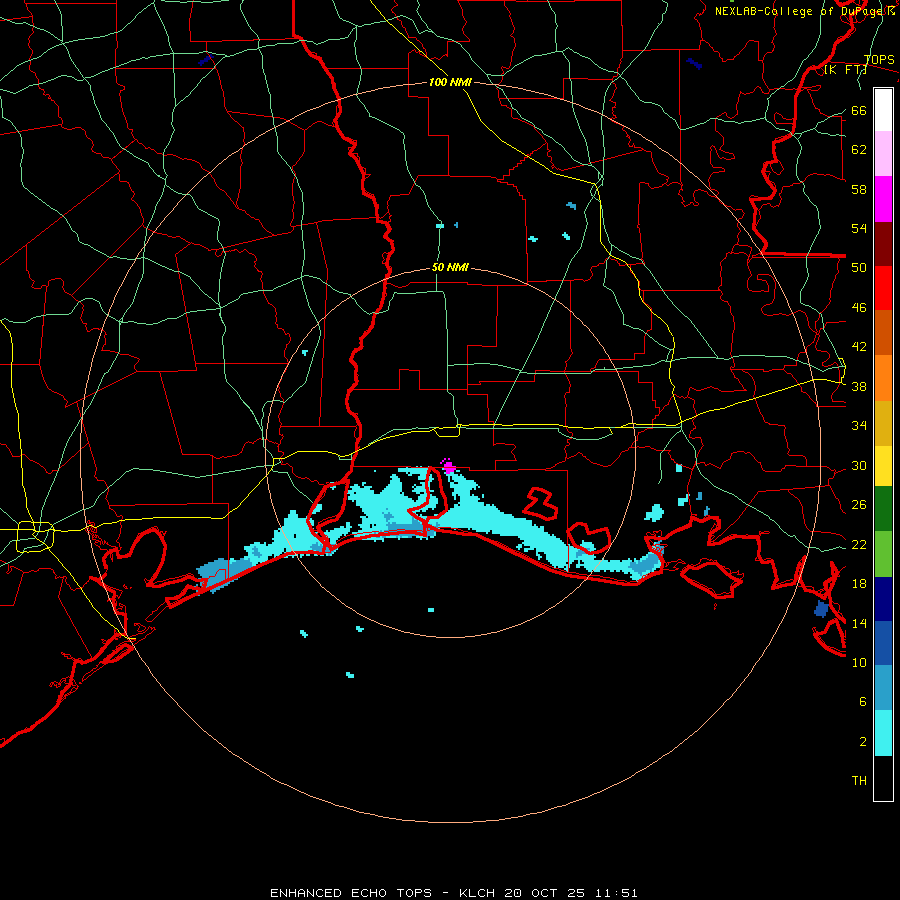The width and height of the screenshot is (900, 900).
Task: Click the K FT units label
Action: coord(846,70)
